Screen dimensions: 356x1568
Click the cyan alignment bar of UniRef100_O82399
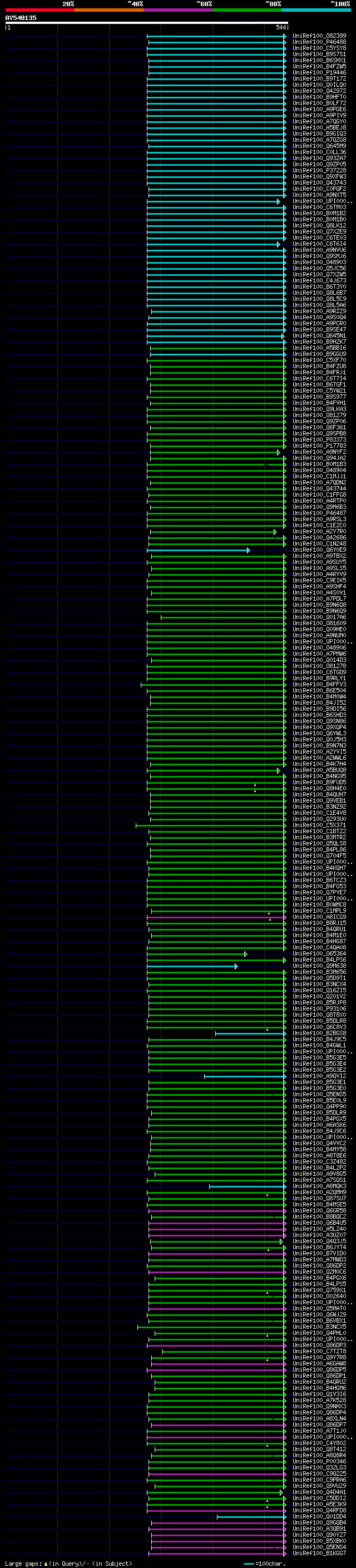coord(216,37)
